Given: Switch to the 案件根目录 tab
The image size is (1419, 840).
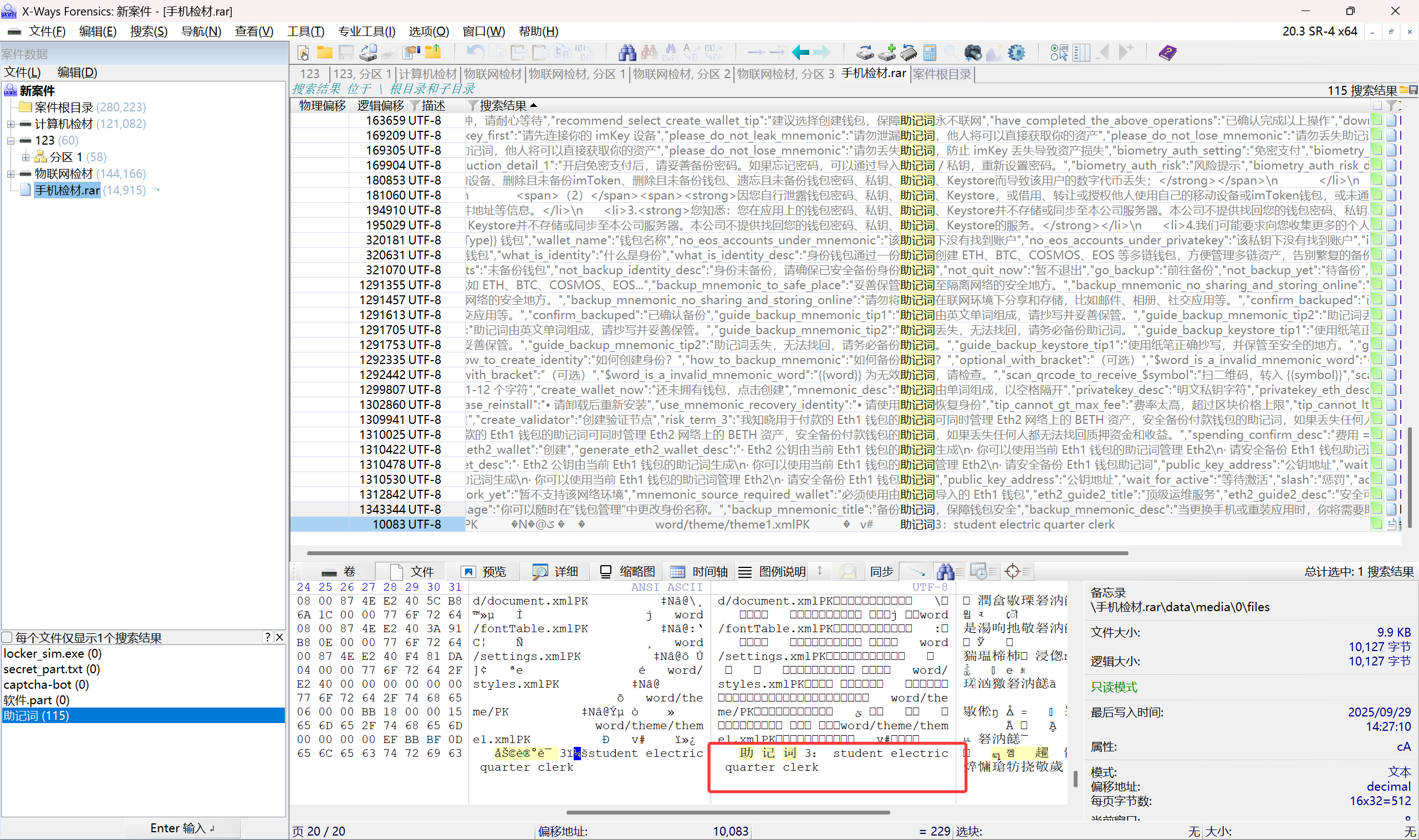Looking at the screenshot, I should tap(942, 74).
